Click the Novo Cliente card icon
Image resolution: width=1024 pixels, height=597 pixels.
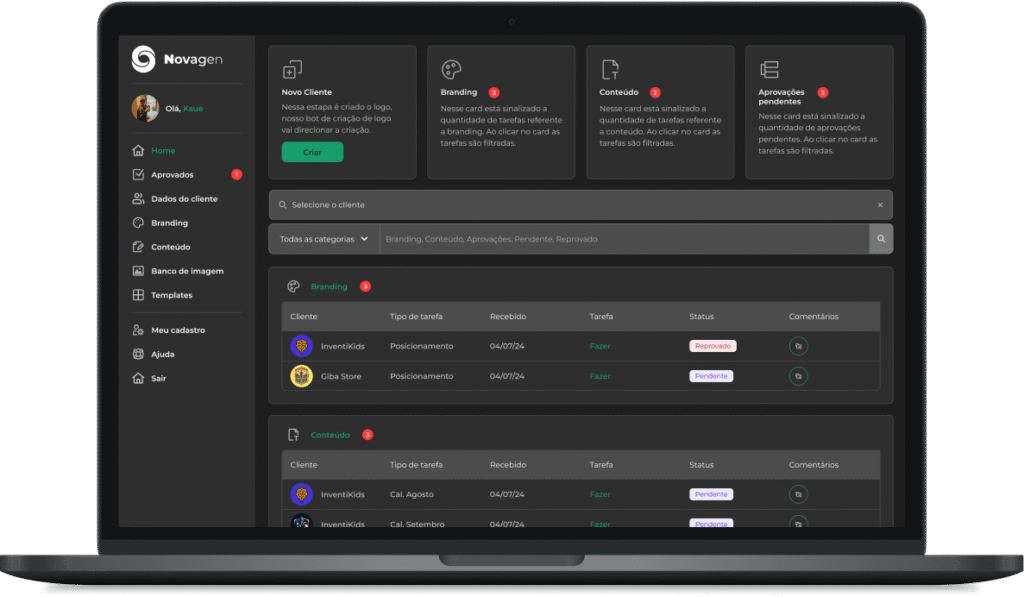tap(292, 69)
